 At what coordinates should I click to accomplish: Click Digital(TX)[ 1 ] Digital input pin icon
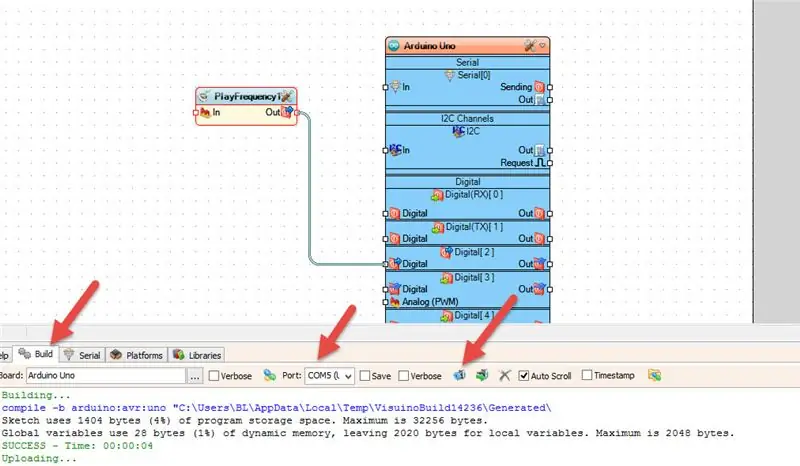click(x=395, y=238)
